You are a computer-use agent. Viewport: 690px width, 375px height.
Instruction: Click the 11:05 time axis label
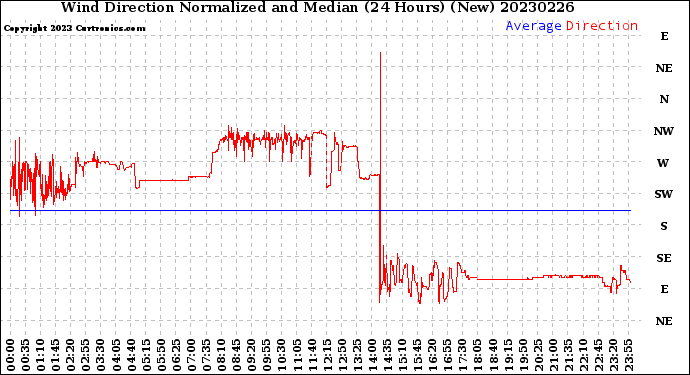click(297, 355)
